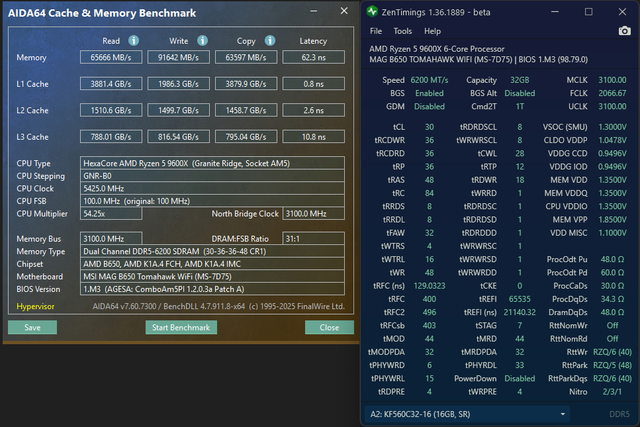This screenshot has width=640, height=427.
Task: Click the Copy info icon in AIDA64
Action: 270,40
